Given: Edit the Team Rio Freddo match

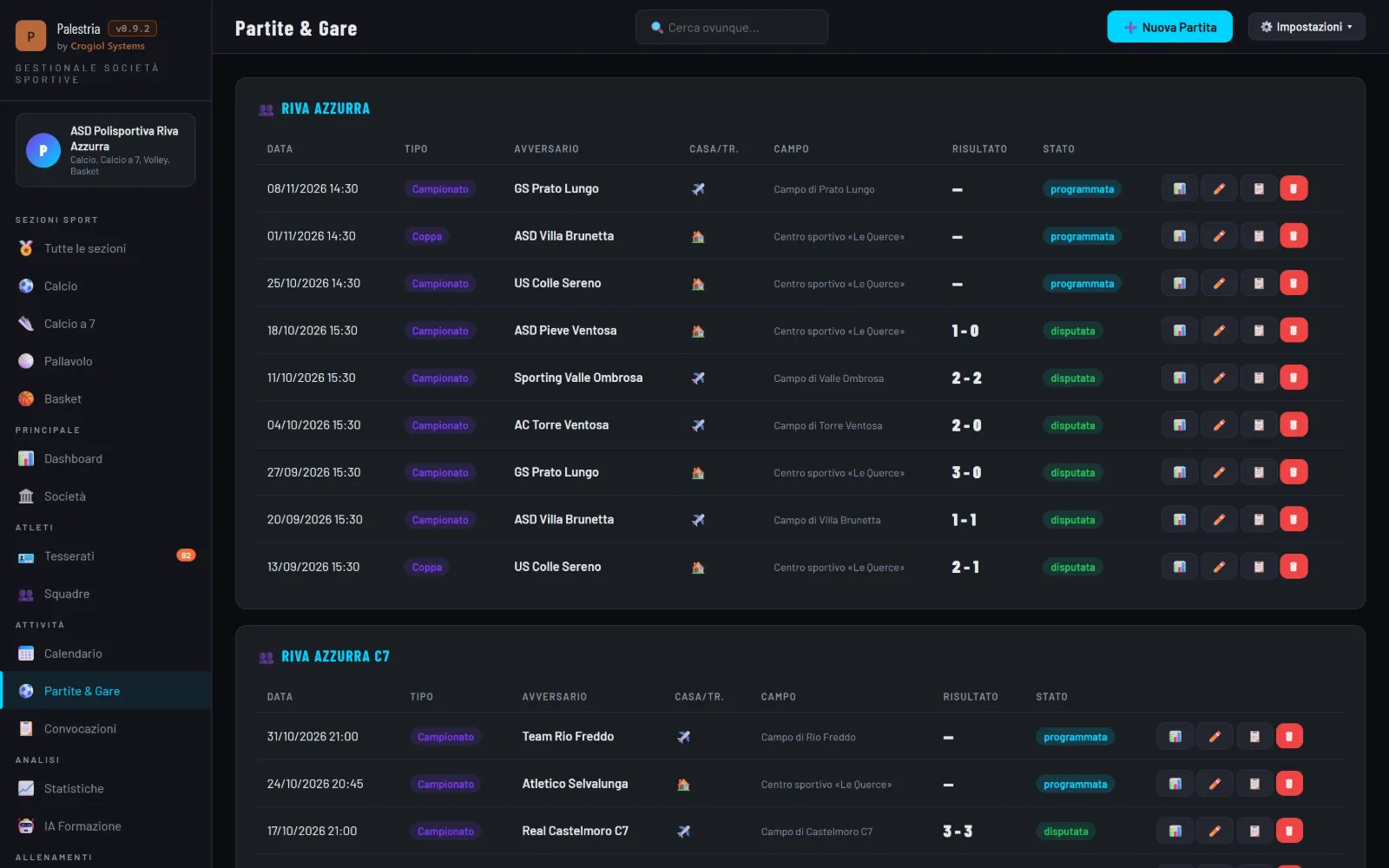Looking at the screenshot, I should 1215,736.
